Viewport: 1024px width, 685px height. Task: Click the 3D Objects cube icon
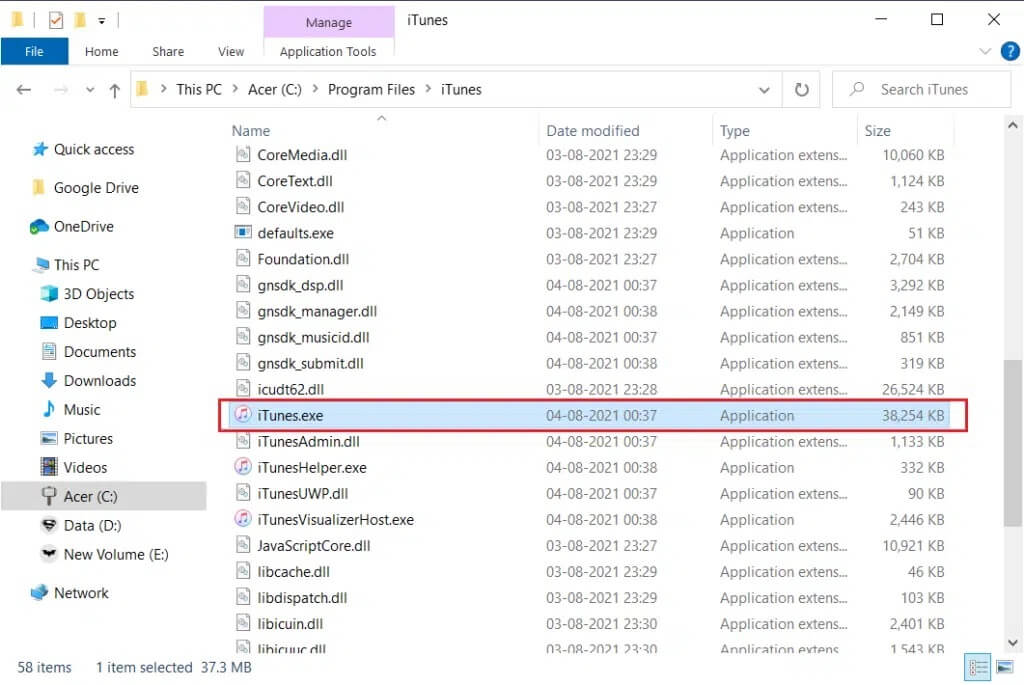coord(49,293)
